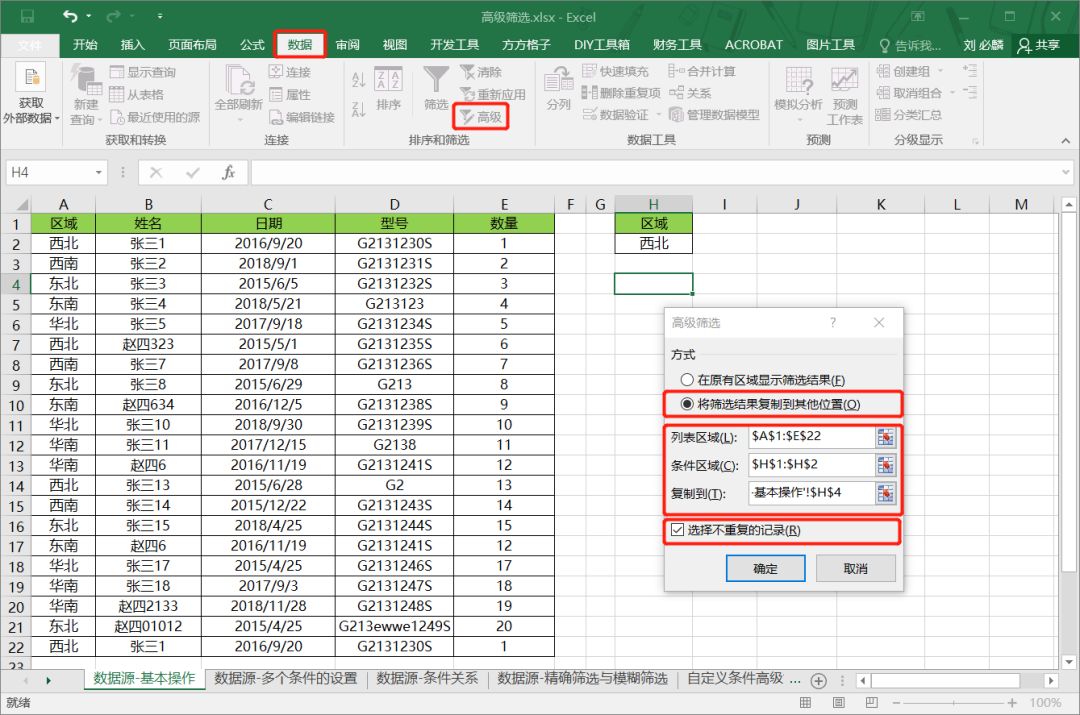
Task: Click From Table icon
Action: [117, 94]
